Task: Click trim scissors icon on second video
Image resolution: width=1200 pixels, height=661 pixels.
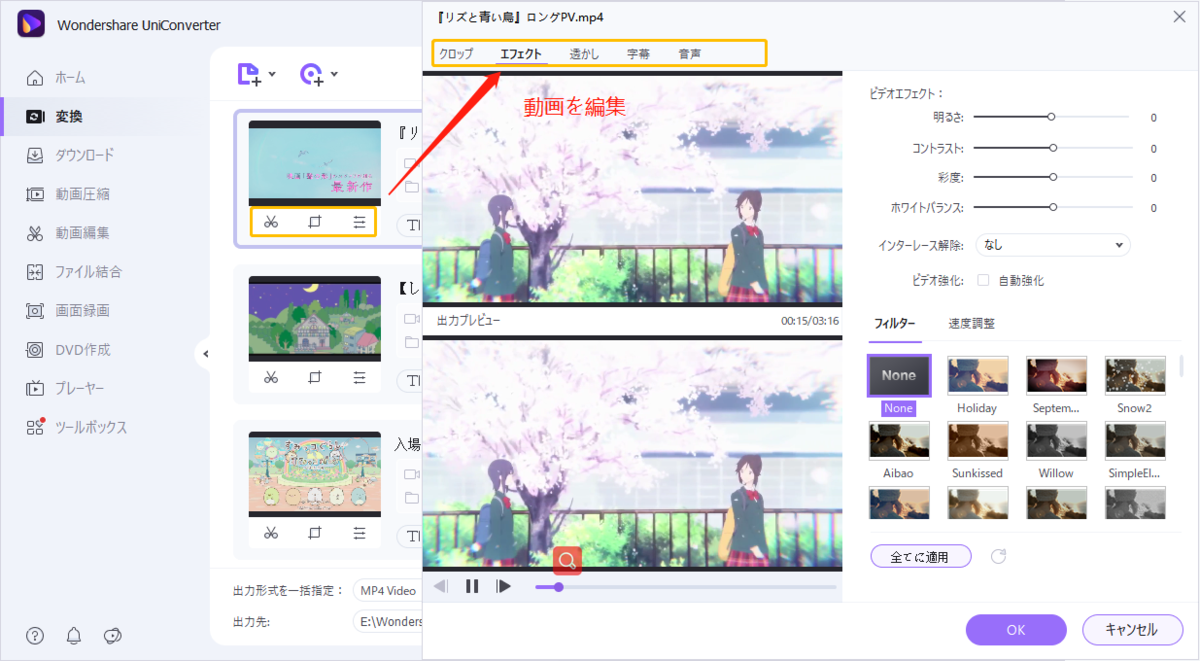Action: click(x=270, y=377)
